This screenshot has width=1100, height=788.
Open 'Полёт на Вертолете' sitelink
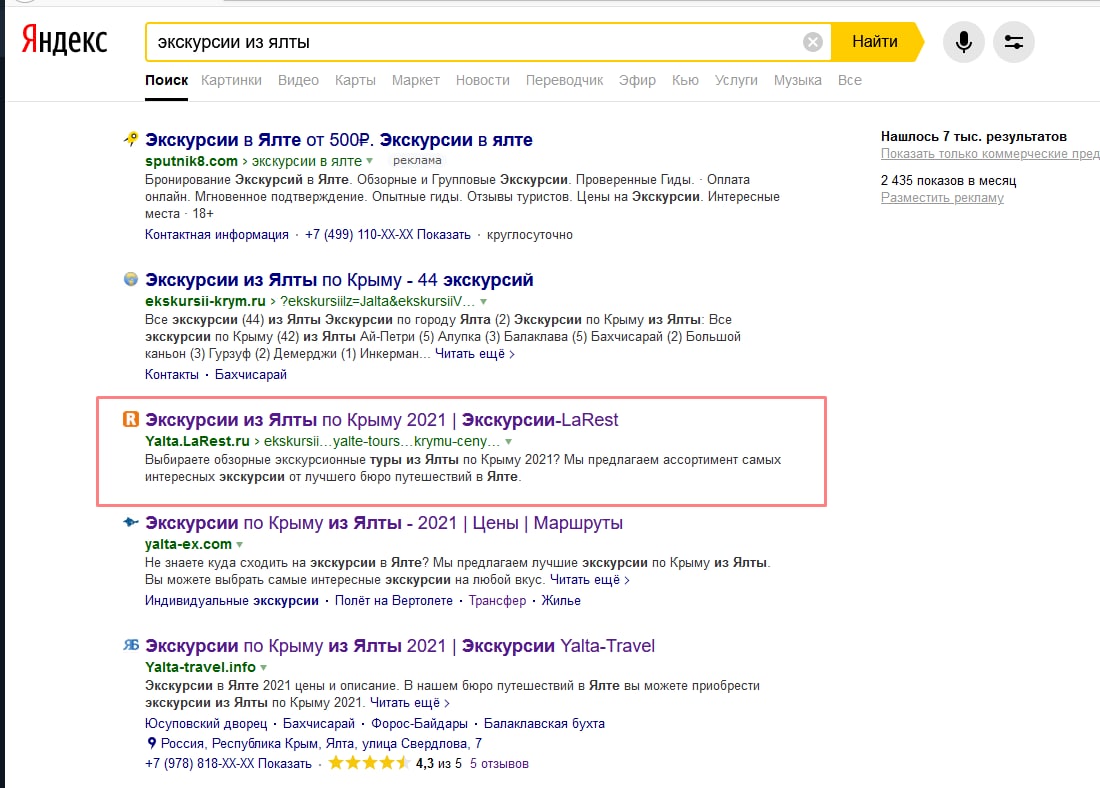click(x=394, y=601)
